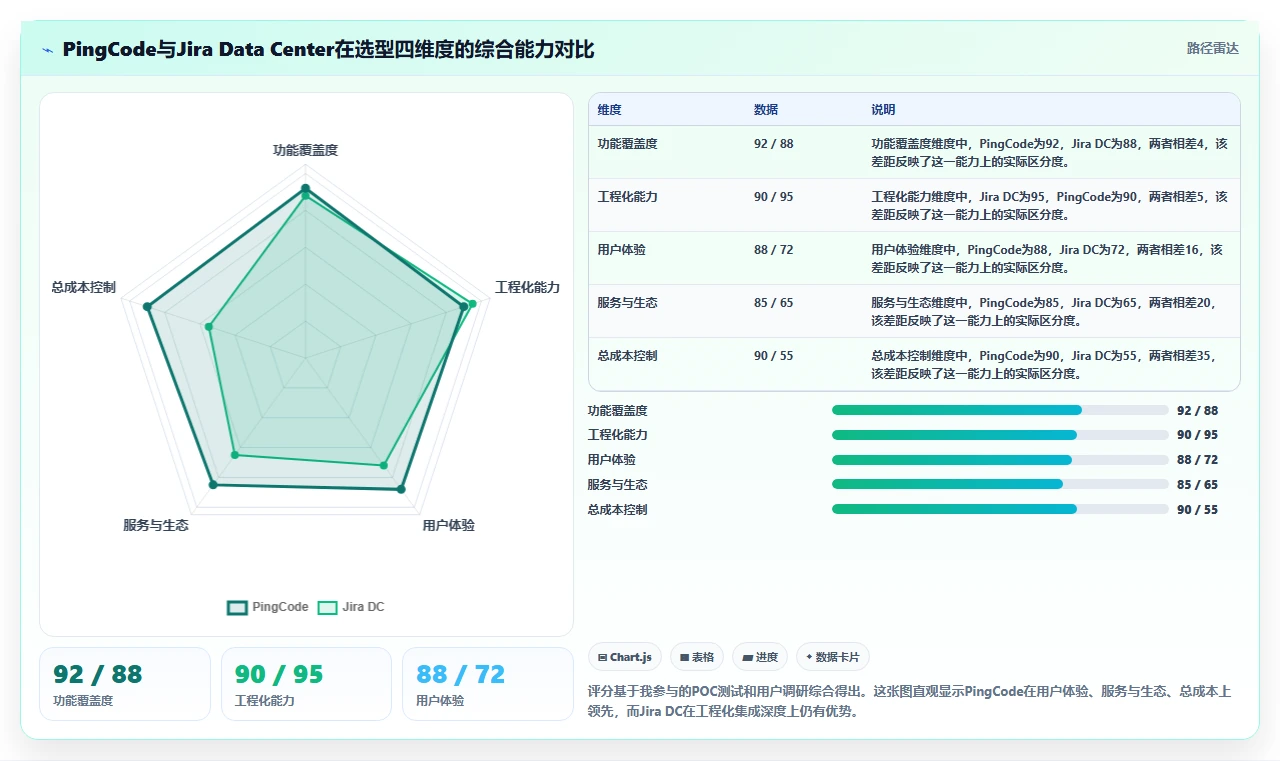1280x761 pixels.
Task: Click PingCode's 服务与生态 radar data point
Action: 212,485
